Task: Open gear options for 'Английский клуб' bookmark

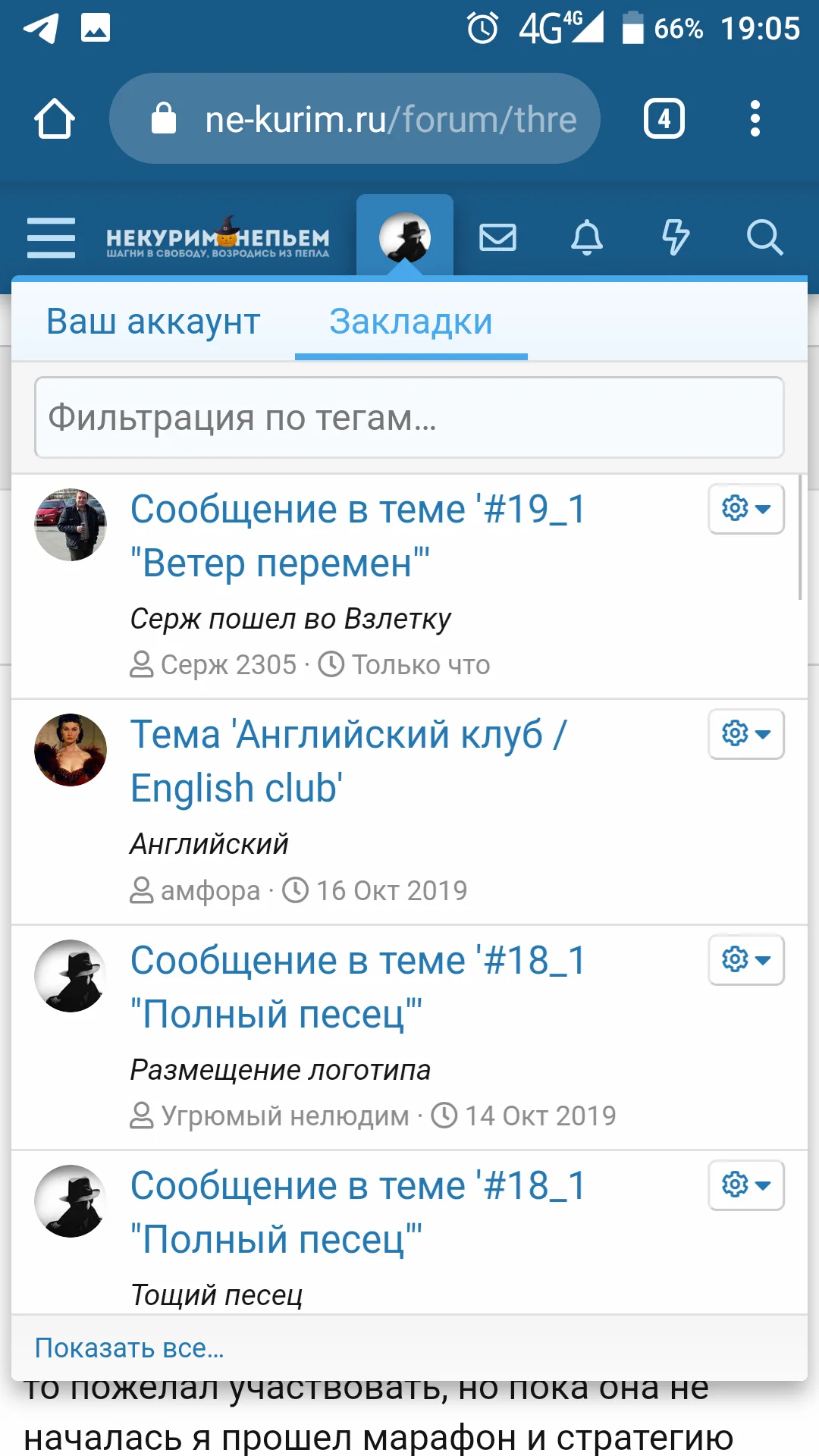Action: click(x=745, y=733)
